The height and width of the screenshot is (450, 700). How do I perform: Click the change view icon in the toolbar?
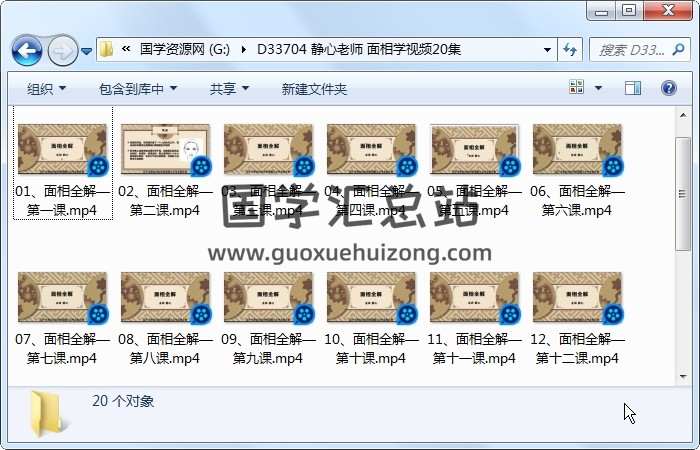[x=577, y=89]
